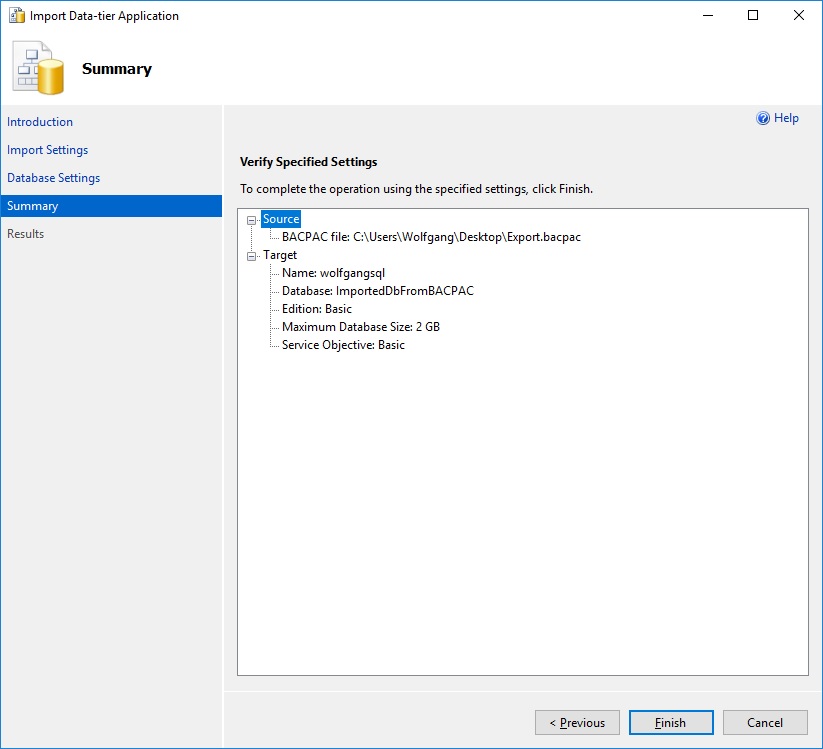Screen dimensions: 823x749
Task: Select Maximum Database Size: 2 GB entry
Action: coord(360,327)
